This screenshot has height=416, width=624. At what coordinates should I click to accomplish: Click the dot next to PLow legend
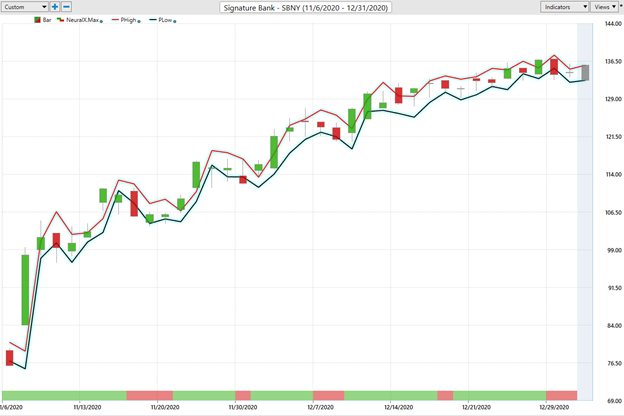(175, 21)
